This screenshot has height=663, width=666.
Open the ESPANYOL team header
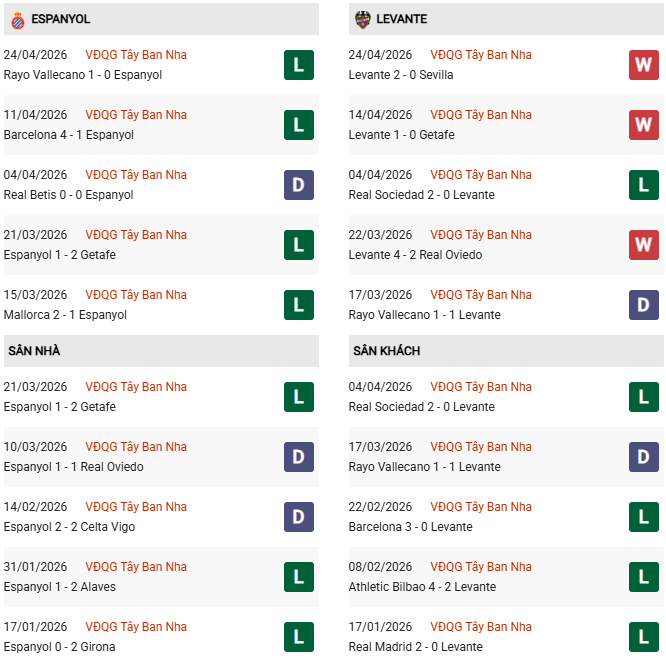[60, 19]
